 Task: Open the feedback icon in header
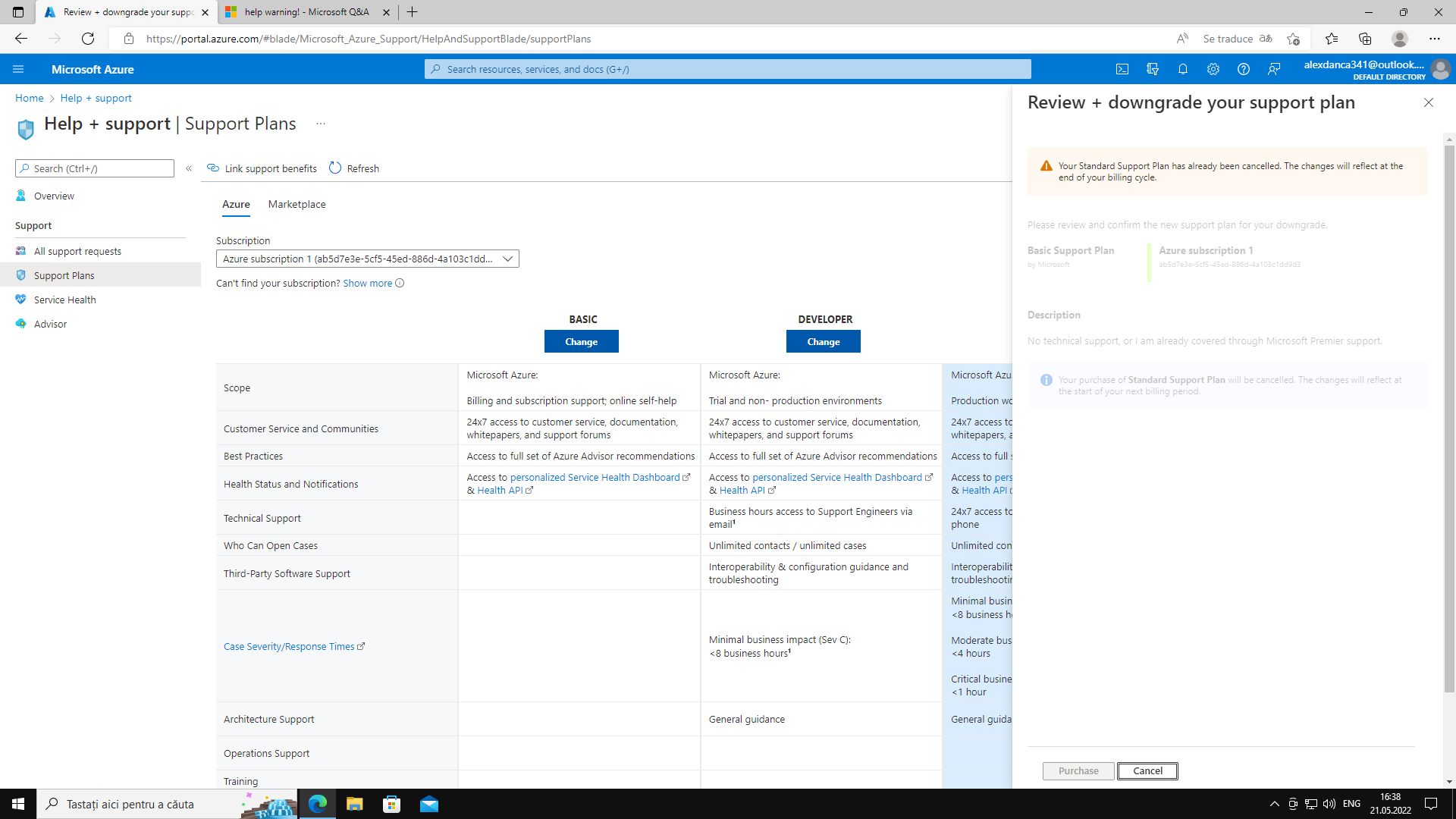pos(1274,69)
